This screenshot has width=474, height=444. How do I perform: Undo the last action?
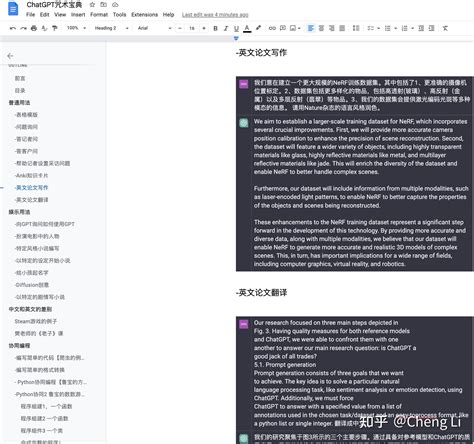[13, 28]
